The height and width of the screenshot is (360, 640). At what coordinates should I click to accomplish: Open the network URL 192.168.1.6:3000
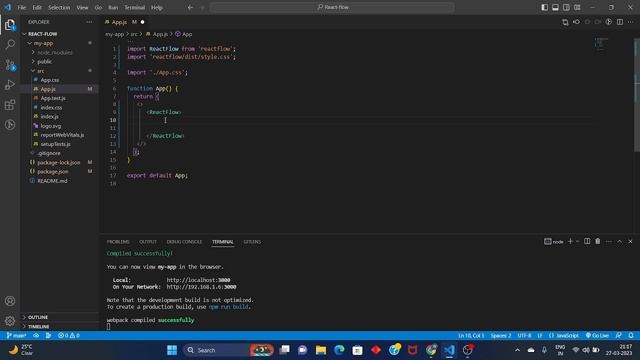201,287
